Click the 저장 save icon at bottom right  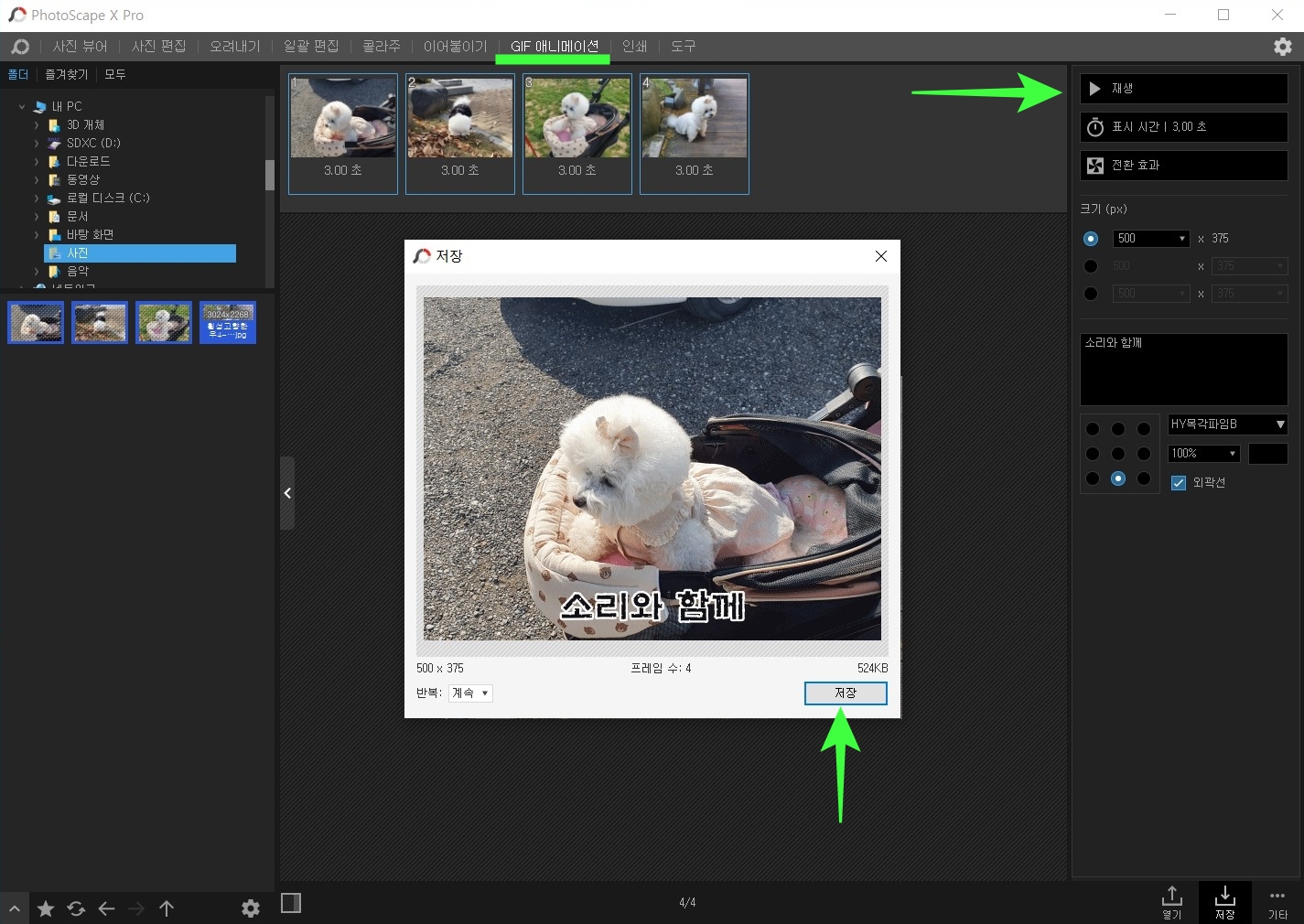[1225, 902]
